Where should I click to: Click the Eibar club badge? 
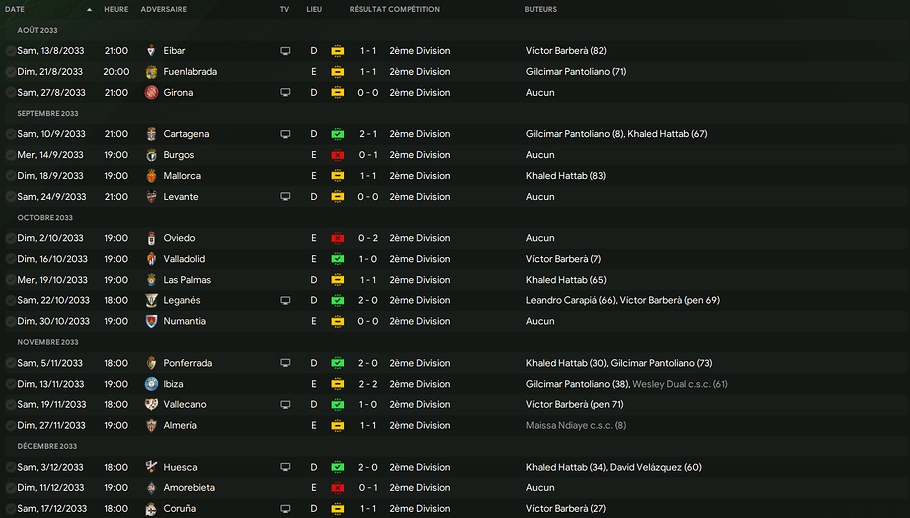151,51
